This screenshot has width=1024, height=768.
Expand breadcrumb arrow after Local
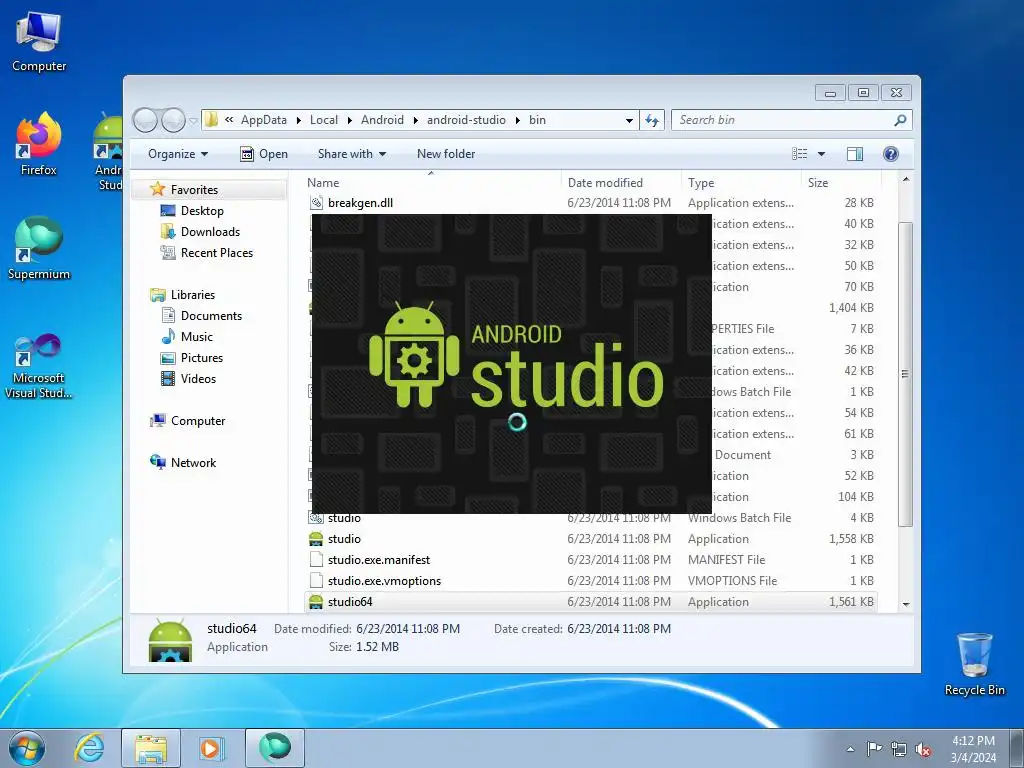(x=349, y=120)
